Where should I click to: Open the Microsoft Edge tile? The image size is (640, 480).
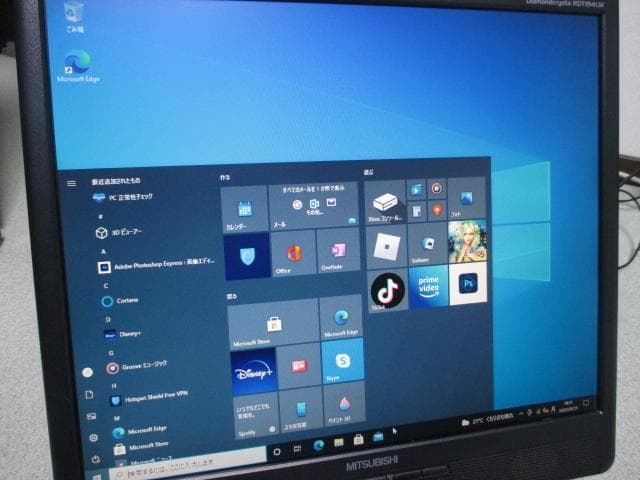pos(341,317)
